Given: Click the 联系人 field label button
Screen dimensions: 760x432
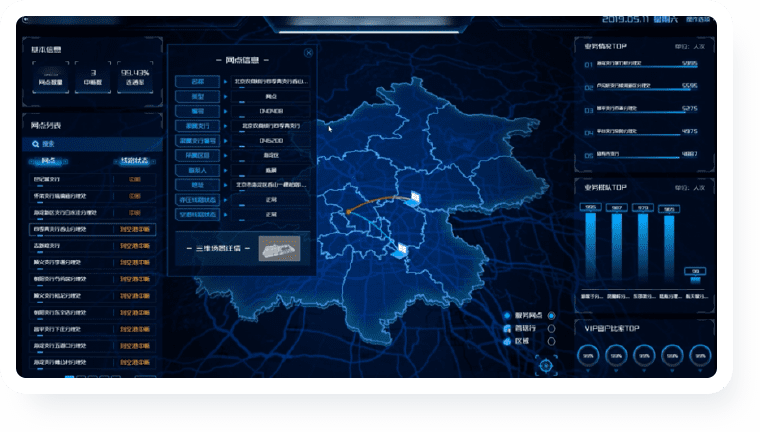Looking at the screenshot, I should click(197, 171).
